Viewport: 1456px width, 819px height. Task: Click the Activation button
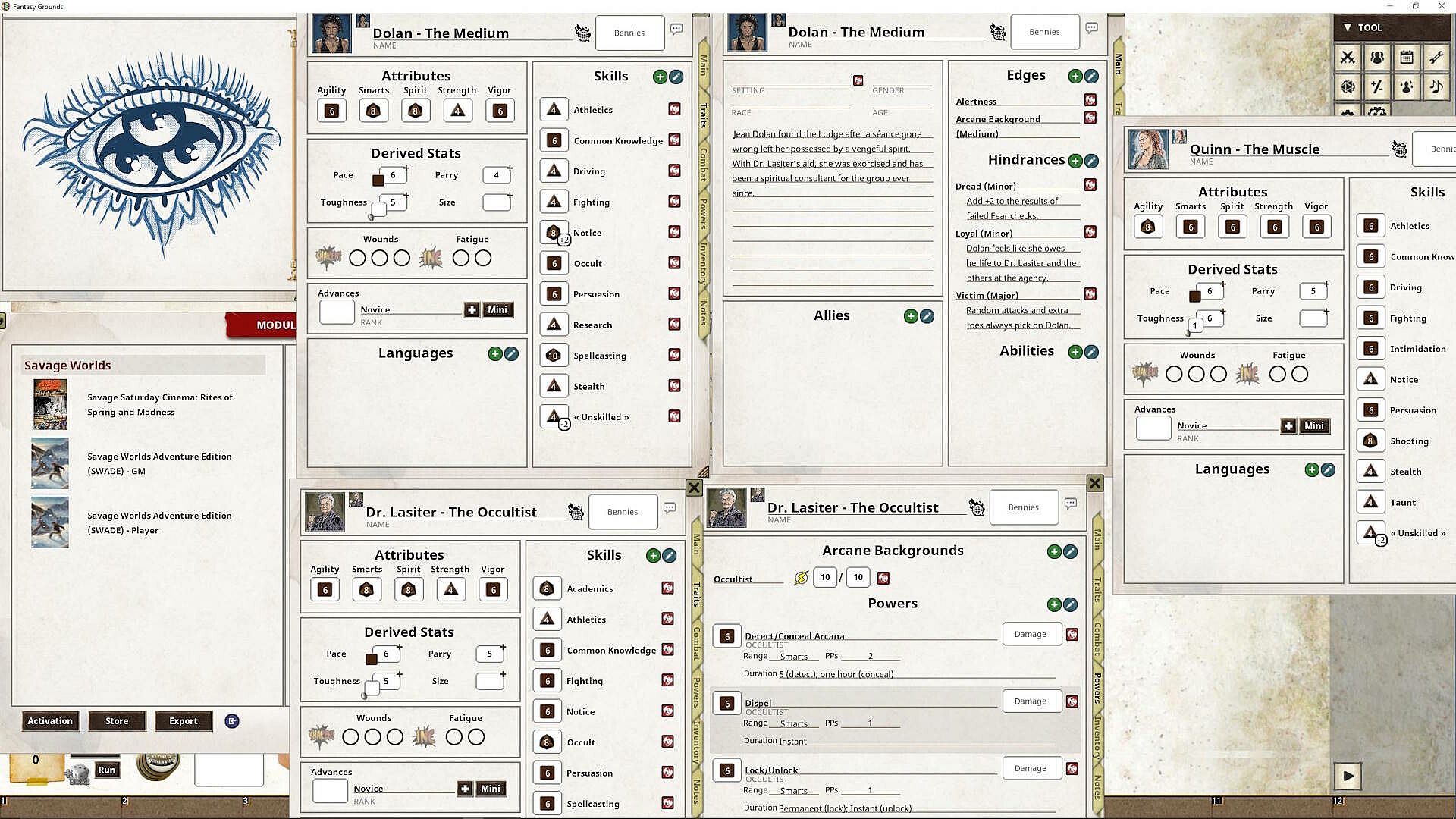pyautogui.click(x=50, y=721)
